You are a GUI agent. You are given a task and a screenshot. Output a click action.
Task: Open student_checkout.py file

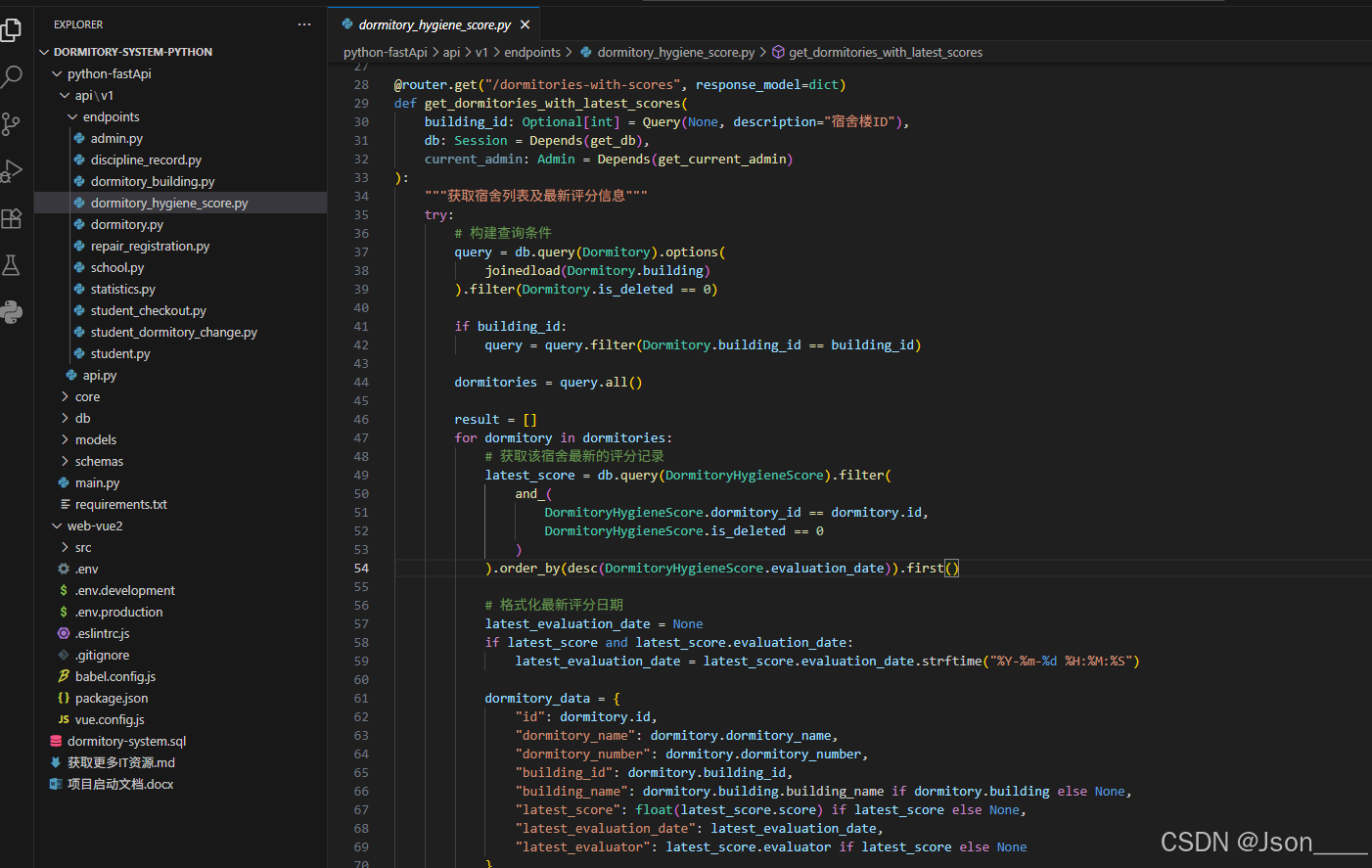coord(181,310)
